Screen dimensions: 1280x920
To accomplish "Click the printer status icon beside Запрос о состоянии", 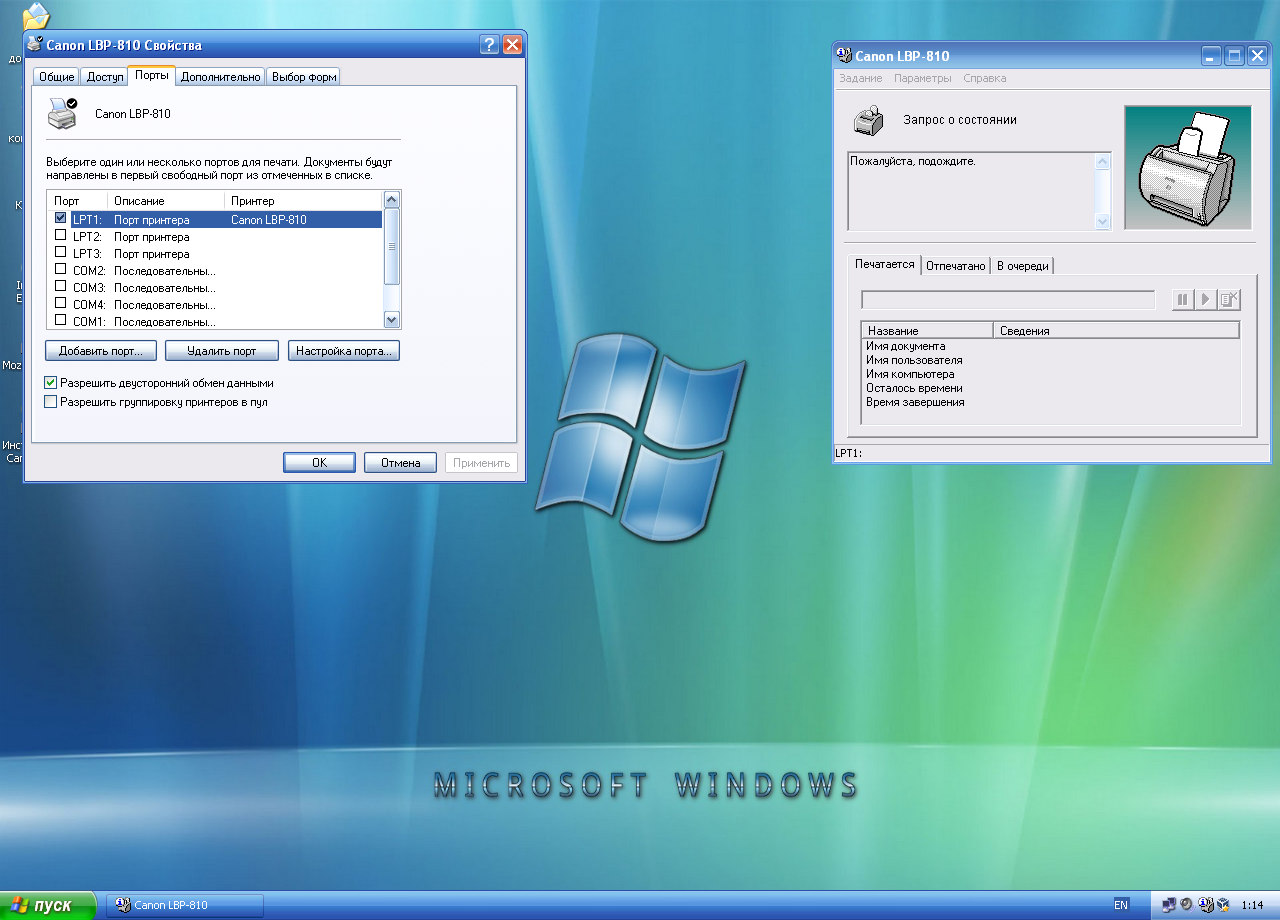I will pos(868,120).
